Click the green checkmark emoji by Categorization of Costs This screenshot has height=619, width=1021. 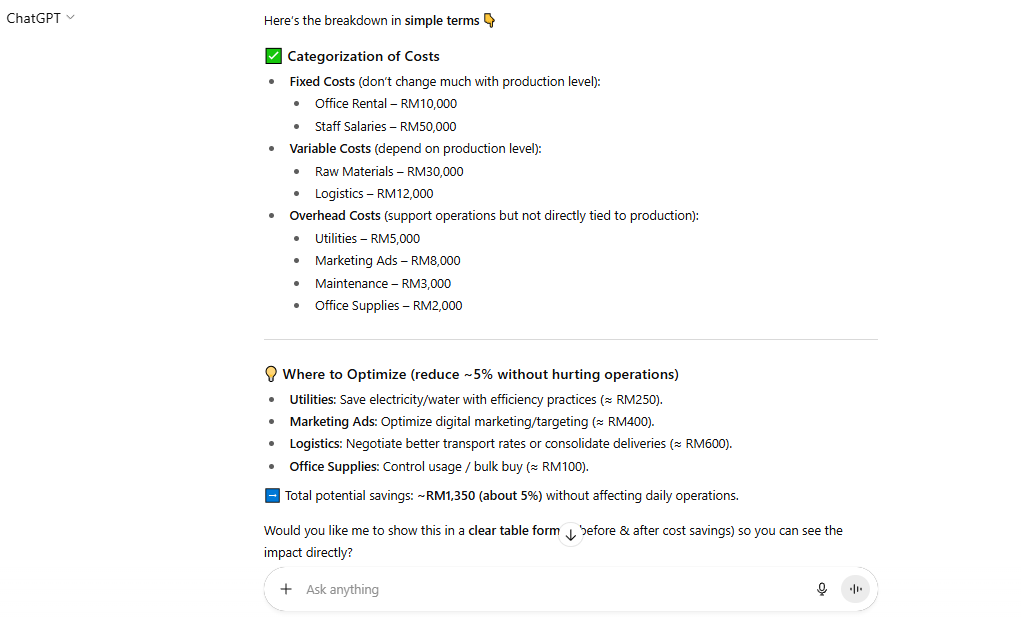pyautogui.click(x=272, y=56)
